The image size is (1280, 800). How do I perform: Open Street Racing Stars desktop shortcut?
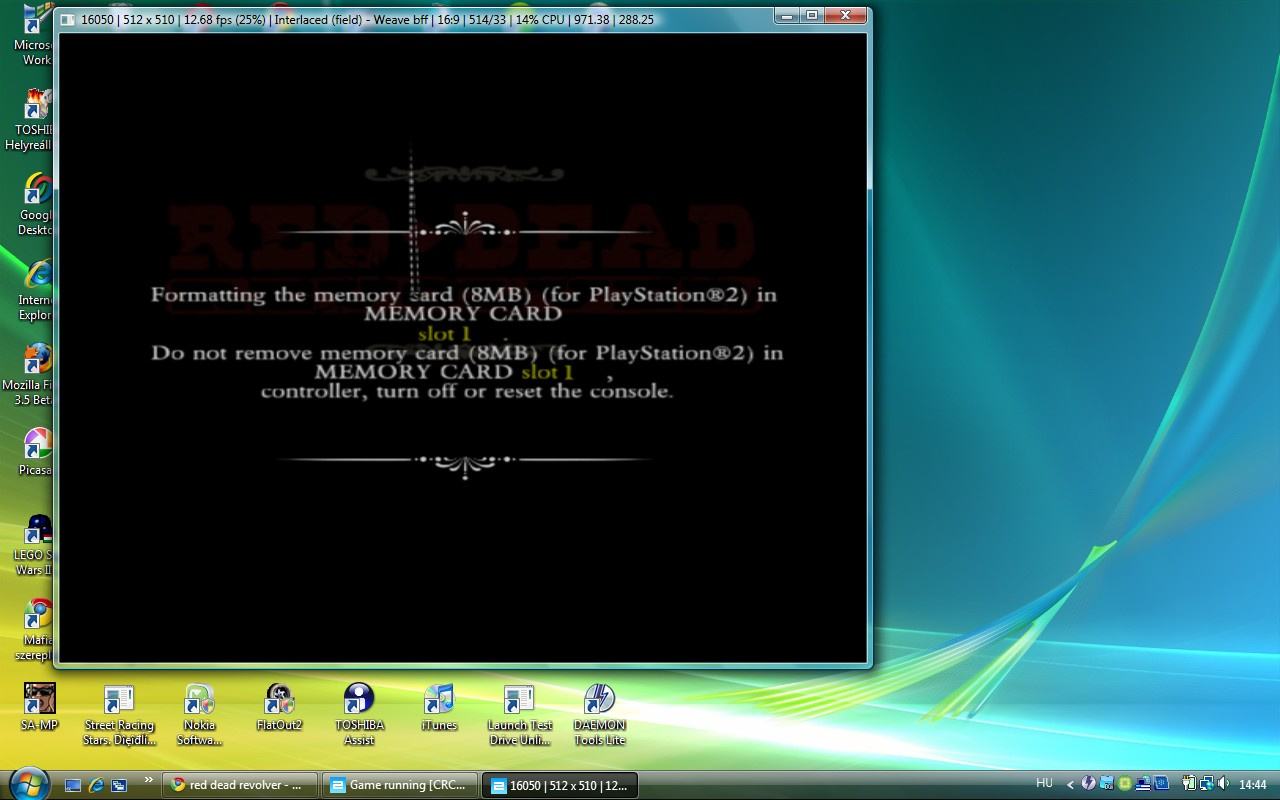coord(119,715)
